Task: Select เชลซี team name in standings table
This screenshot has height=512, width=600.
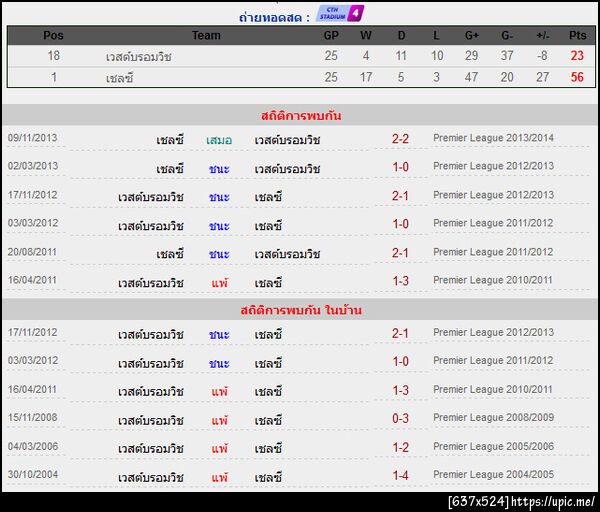Action: (119, 78)
